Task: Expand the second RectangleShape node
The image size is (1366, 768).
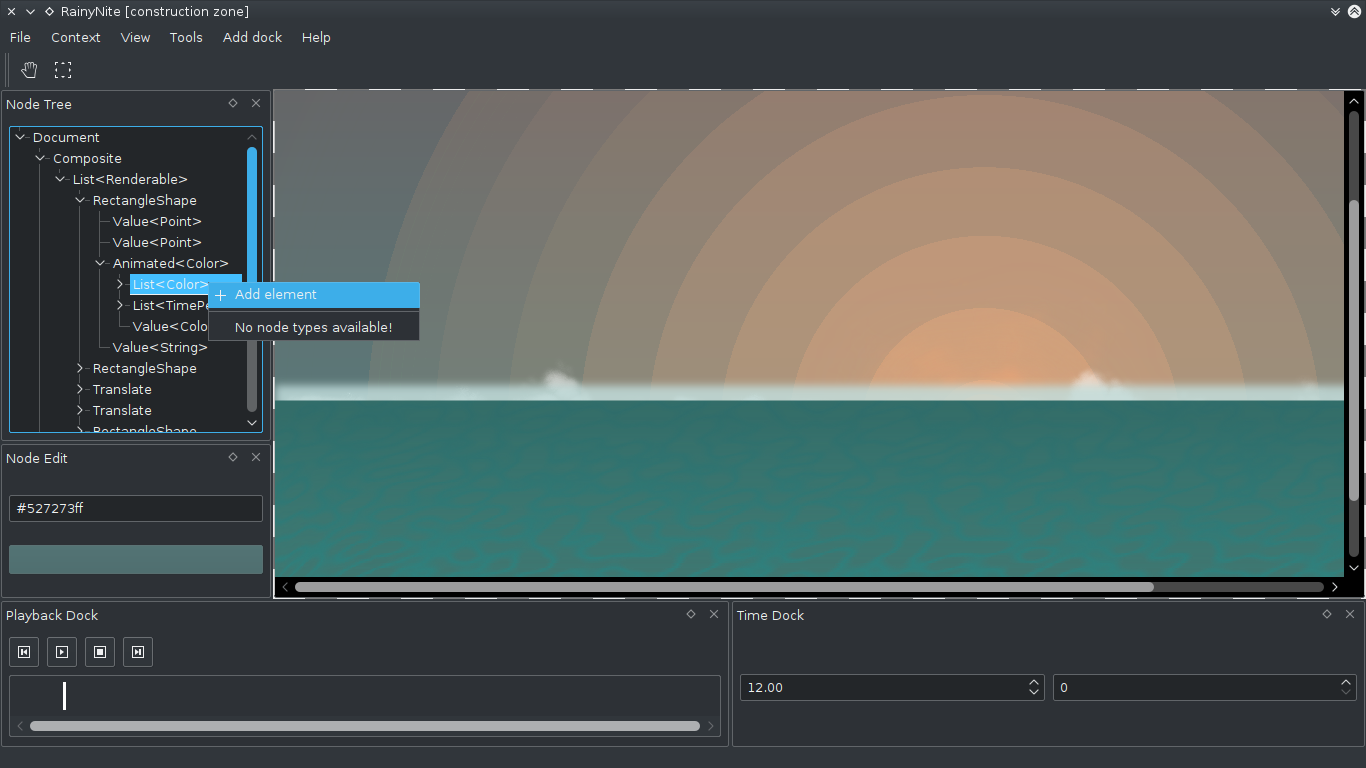Action: [x=80, y=368]
